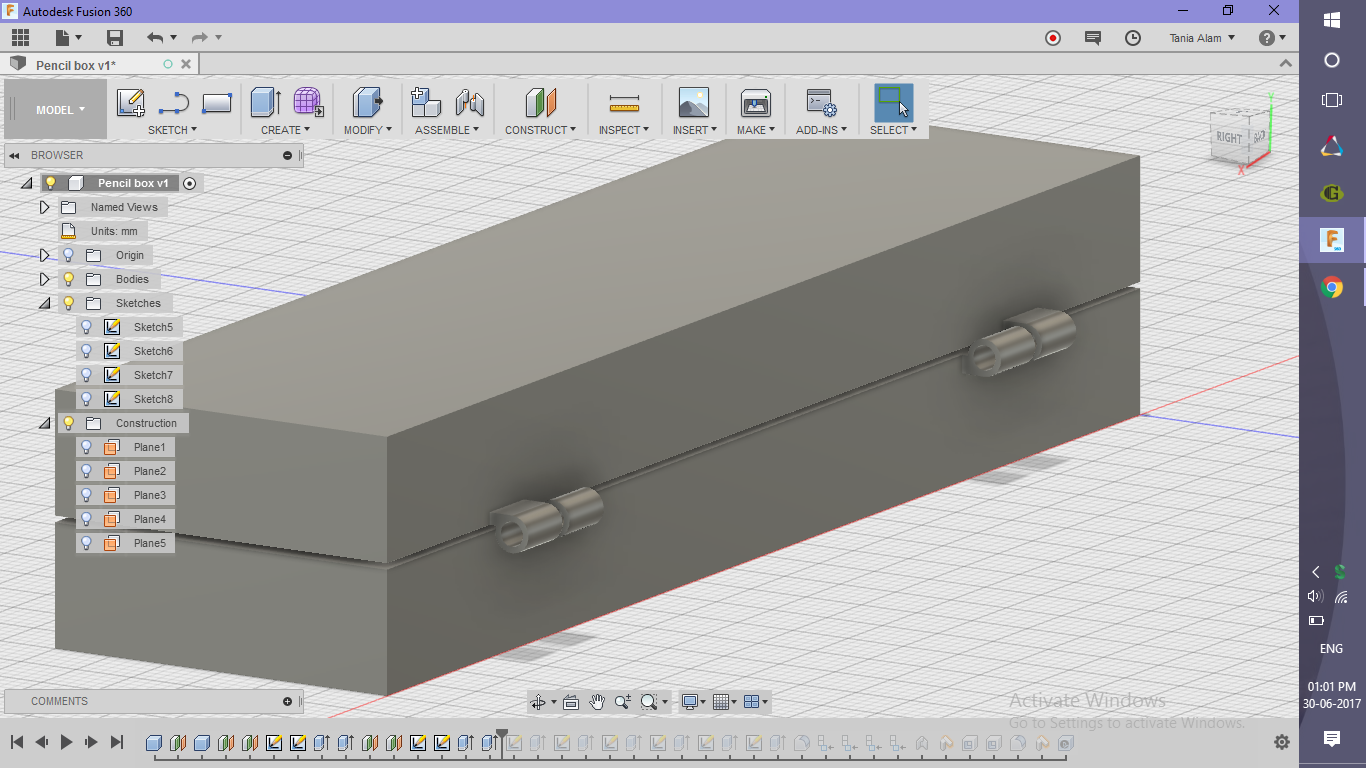Select the 2-Point Rectangle sketch tool
This screenshot has width=1366, height=768.
pyautogui.click(x=217, y=103)
